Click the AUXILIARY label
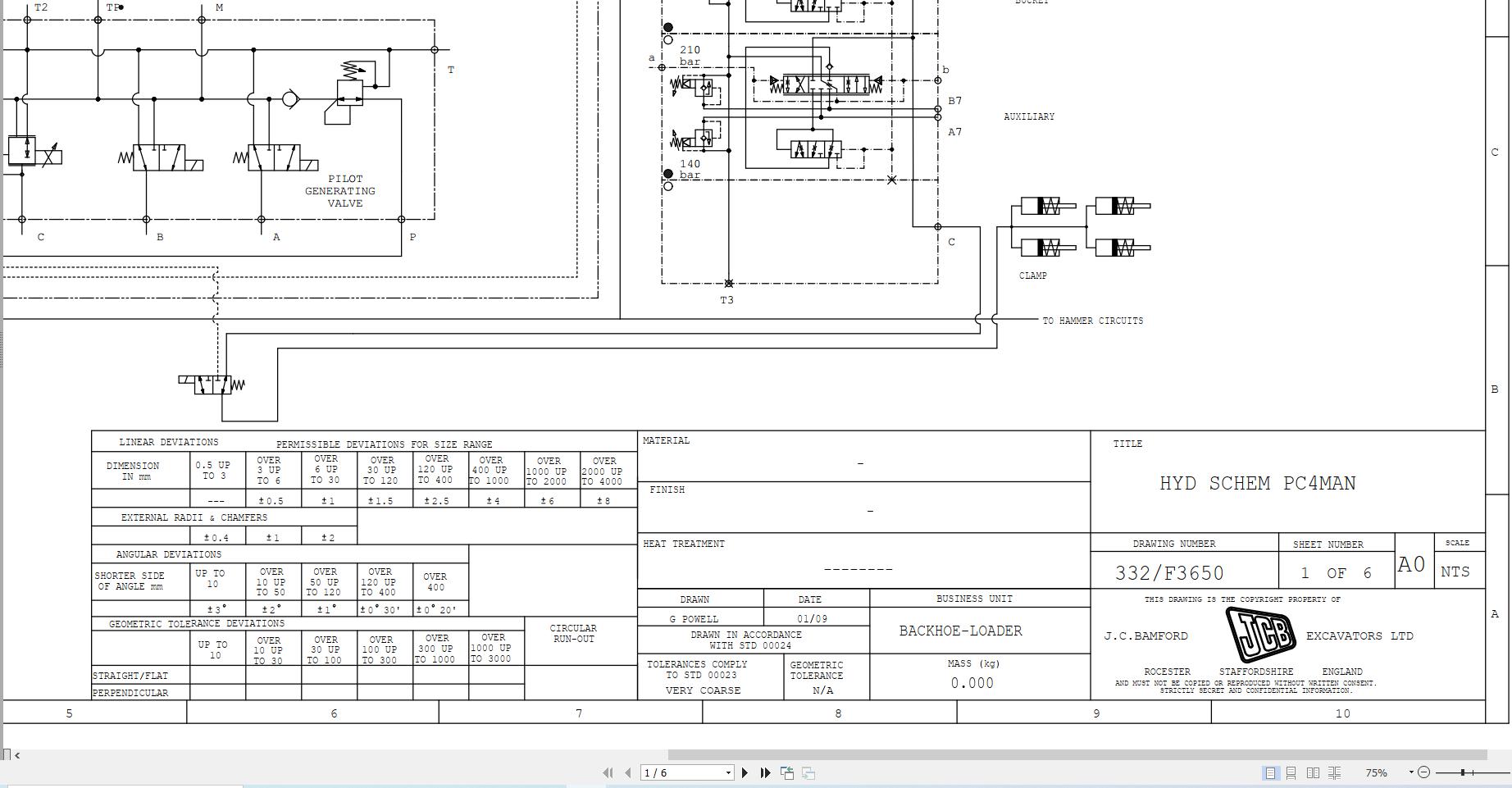This screenshot has width=1512, height=788. [1029, 116]
